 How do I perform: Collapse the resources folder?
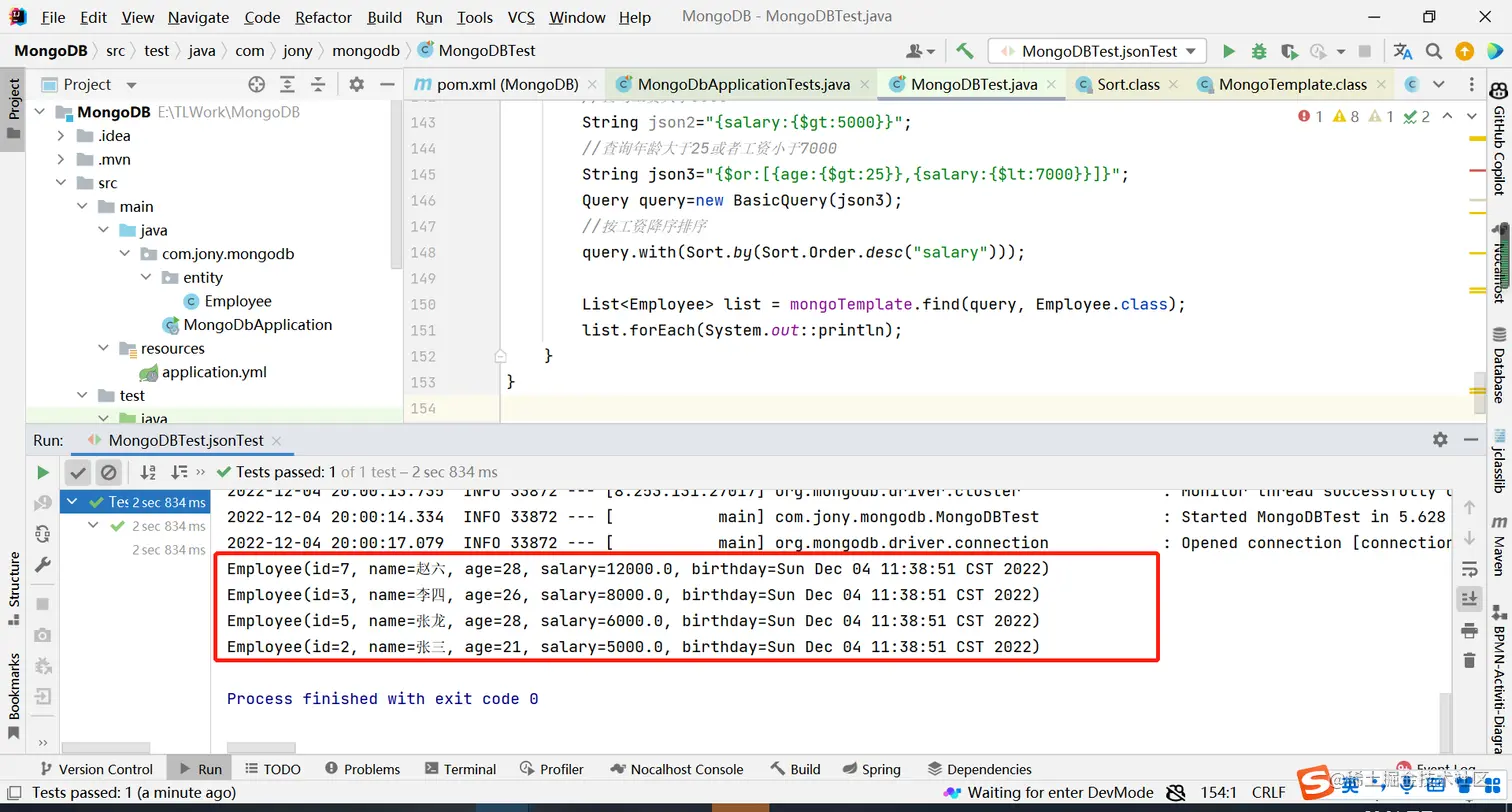pyautogui.click(x=104, y=348)
